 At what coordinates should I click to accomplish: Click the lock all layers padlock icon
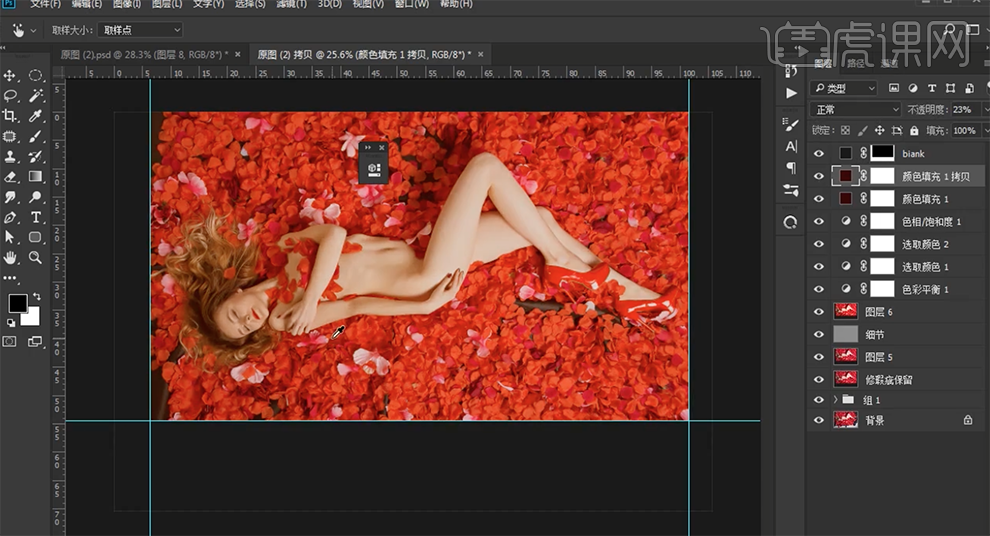click(914, 131)
